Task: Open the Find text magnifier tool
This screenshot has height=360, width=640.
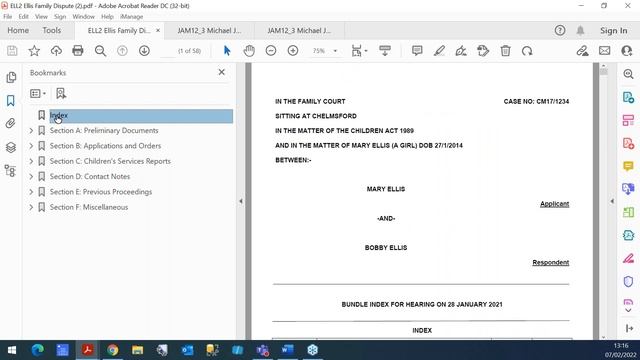Action: tap(100, 51)
